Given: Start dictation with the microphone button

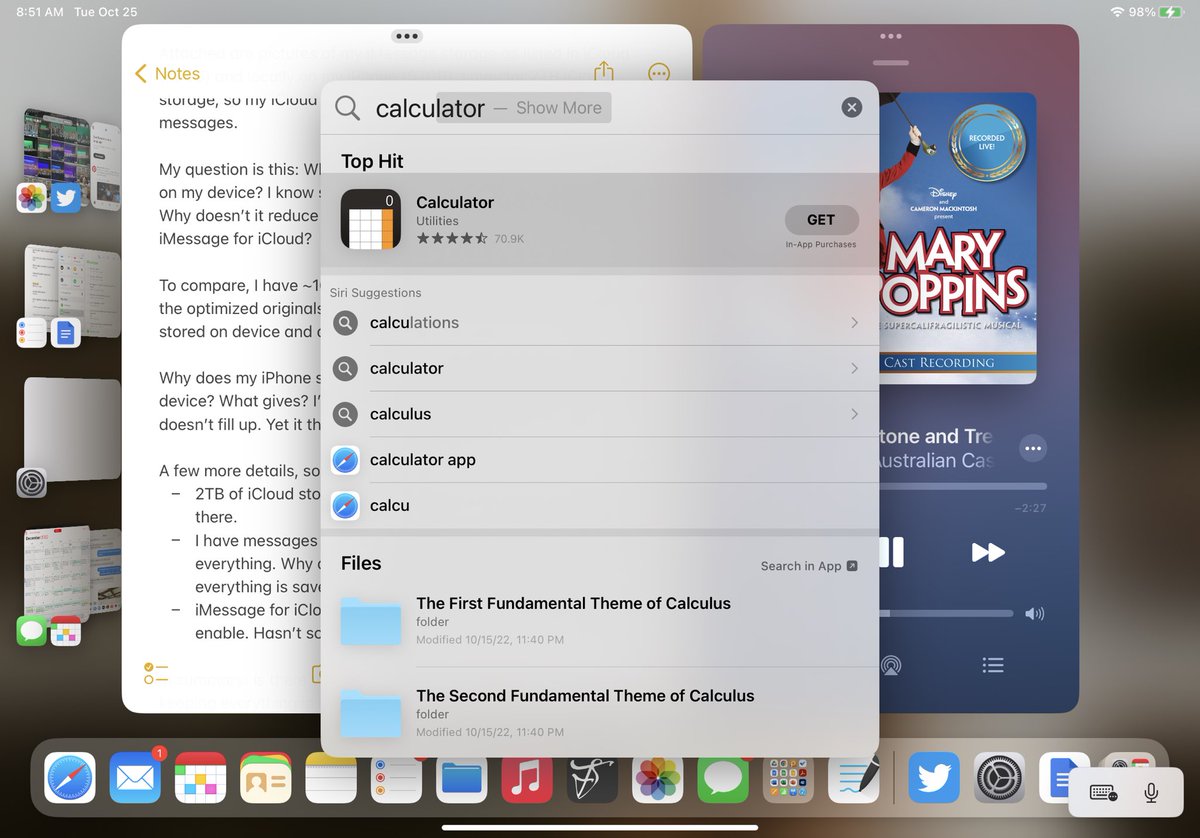Looking at the screenshot, I should click(x=1151, y=793).
